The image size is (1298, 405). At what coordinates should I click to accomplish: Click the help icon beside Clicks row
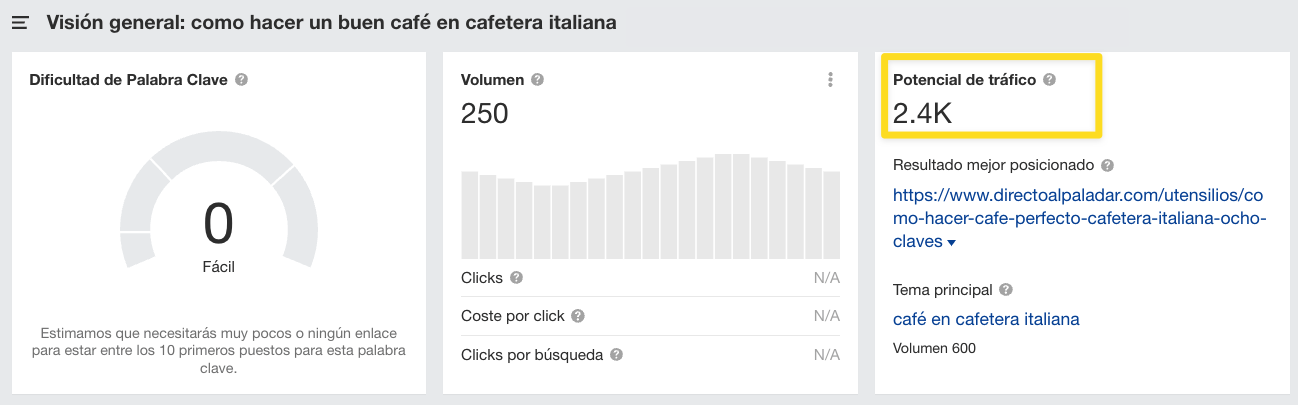[516, 278]
